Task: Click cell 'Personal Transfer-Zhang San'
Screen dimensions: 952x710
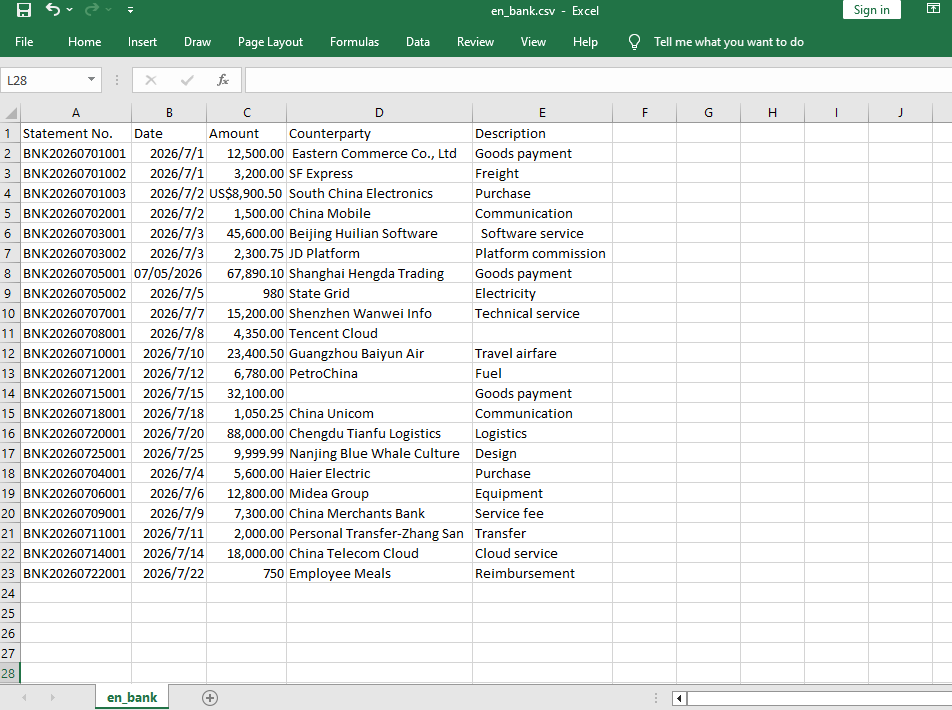Action: pos(379,534)
